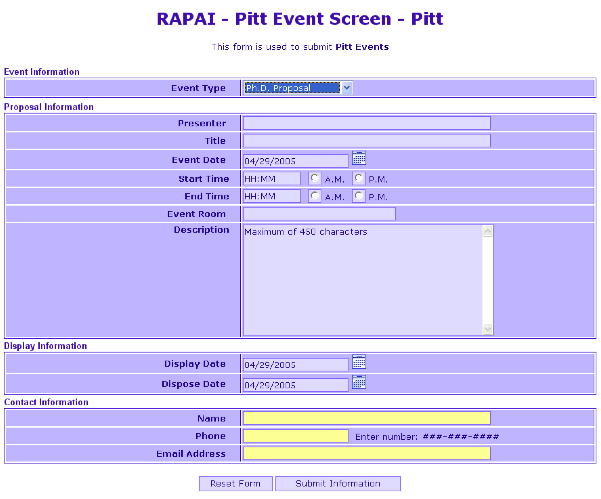Viewport: 601px width, 499px height.
Task: Focus the Event Room input field
Action: 319,214
